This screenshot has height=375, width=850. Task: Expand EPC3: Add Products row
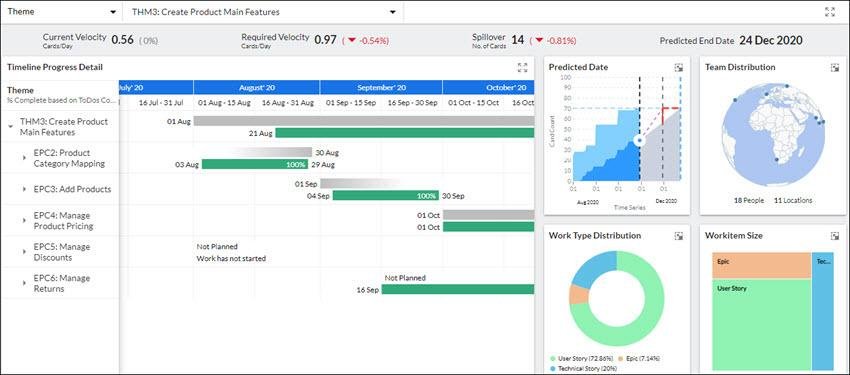(x=24, y=189)
